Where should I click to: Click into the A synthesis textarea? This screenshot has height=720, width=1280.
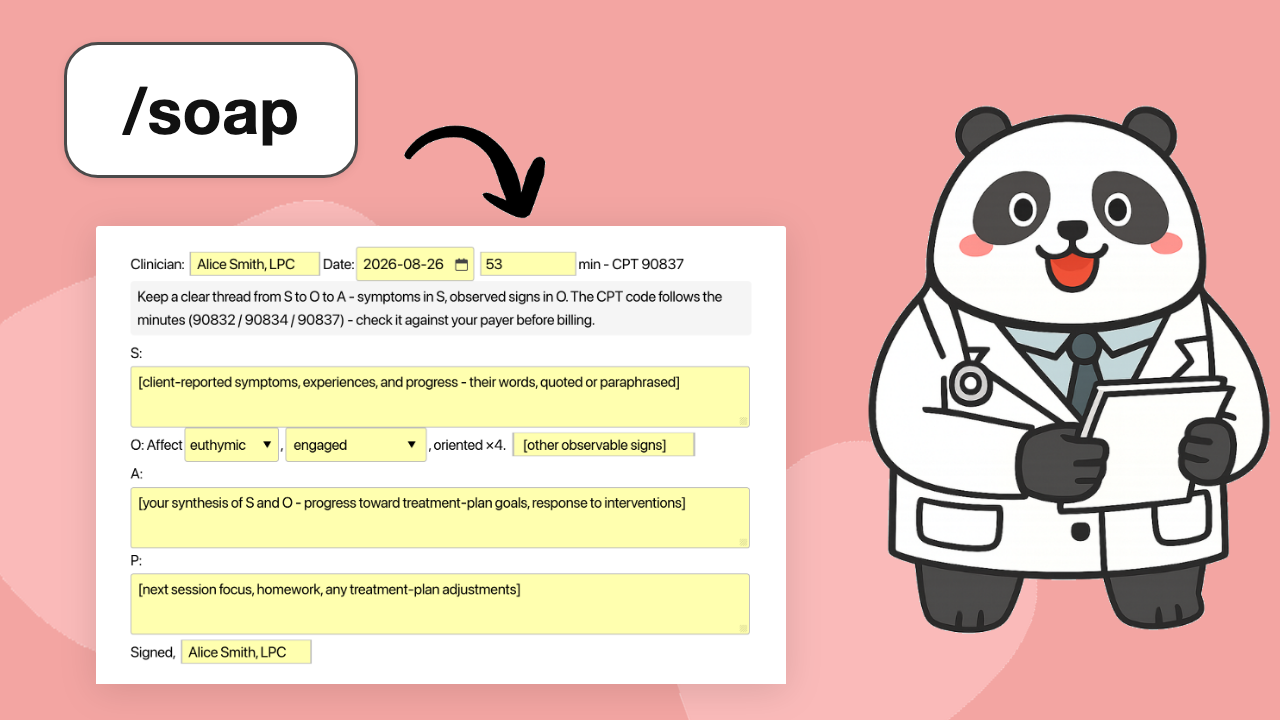point(440,518)
